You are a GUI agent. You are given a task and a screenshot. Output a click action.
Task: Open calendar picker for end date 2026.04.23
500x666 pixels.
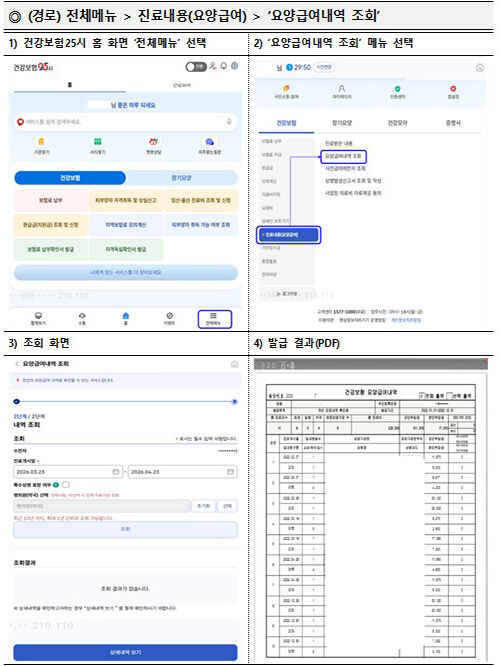(230, 472)
